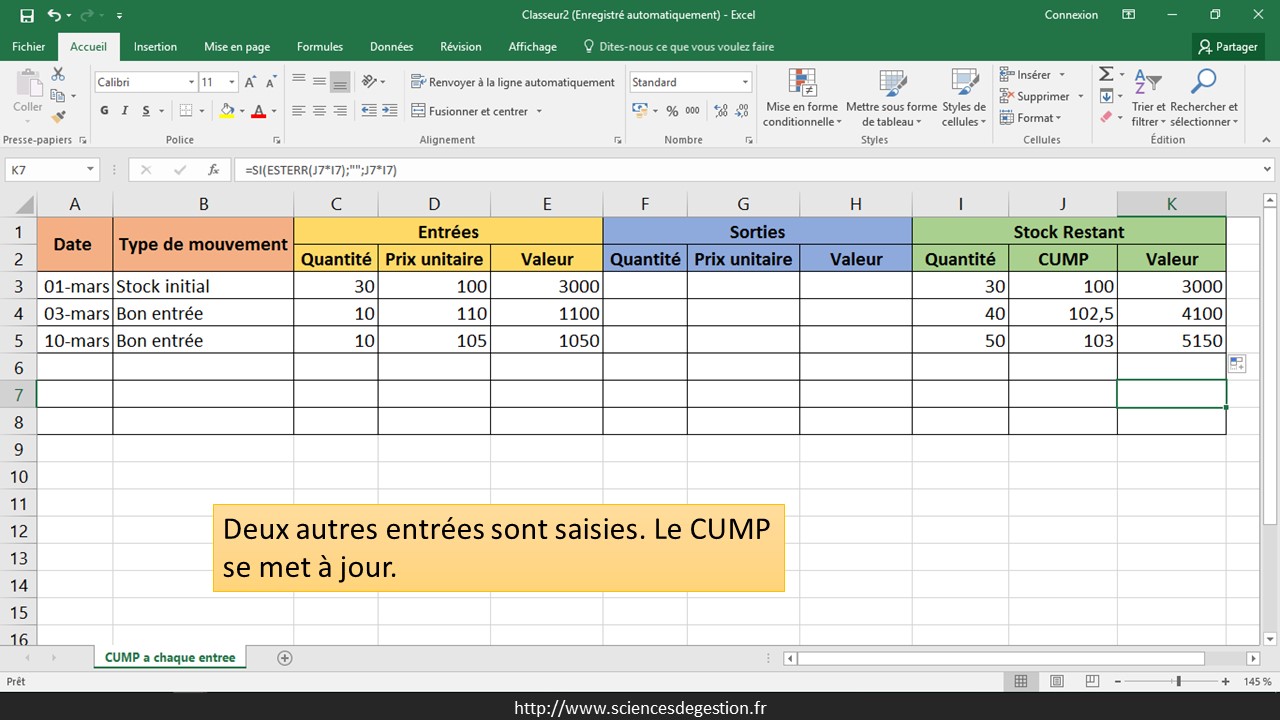Select the Format Painter brush
The height and width of the screenshot is (720, 1280).
point(58,117)
